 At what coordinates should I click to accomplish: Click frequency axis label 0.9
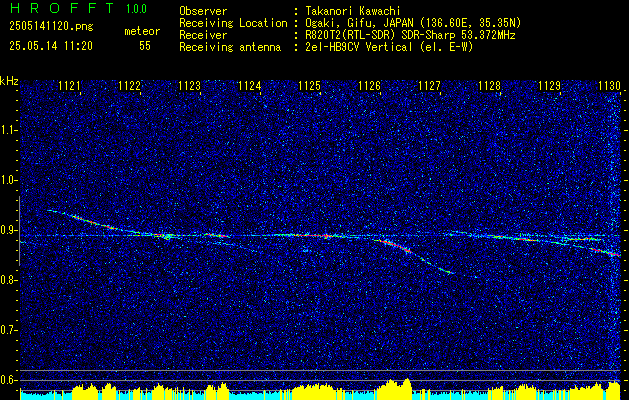pos(9,230)
